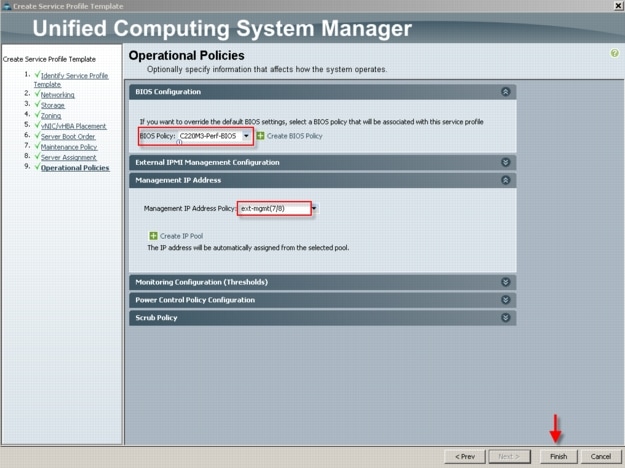The width and height of the screenshot is (625, 468).
Task: Go to vNIC/vHBA Placement step
Action: 73,126
